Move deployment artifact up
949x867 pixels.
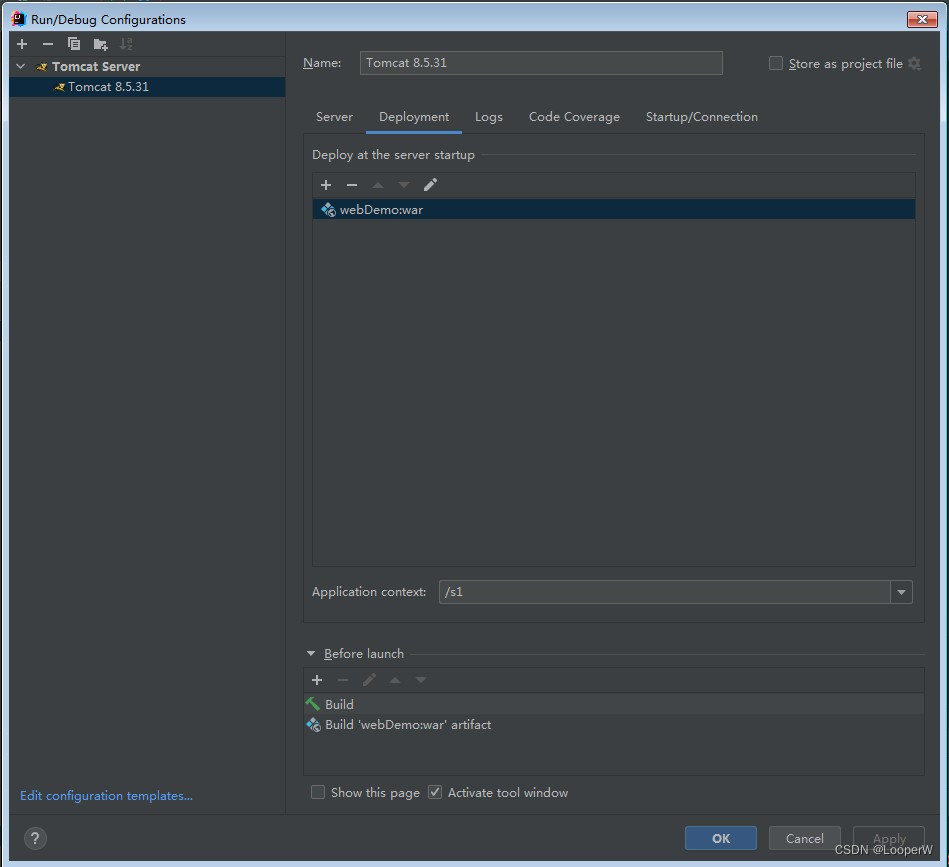point(378,185)
